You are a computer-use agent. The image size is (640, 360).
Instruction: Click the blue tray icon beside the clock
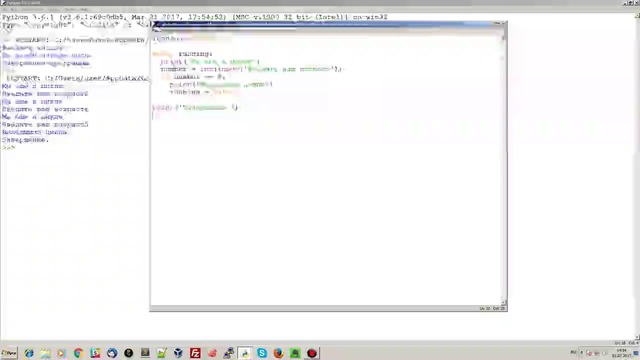[x=636, y=353]
